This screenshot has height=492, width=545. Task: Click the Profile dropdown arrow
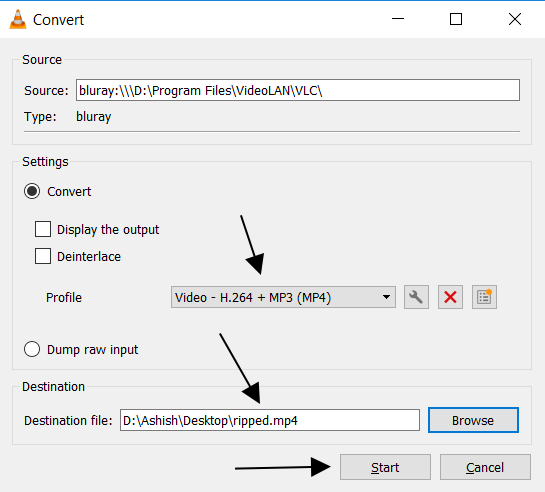[386, 297]
